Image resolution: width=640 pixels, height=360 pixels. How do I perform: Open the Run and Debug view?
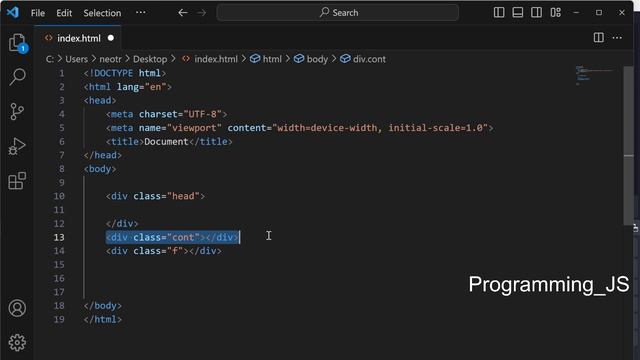(x=17, y=146)
